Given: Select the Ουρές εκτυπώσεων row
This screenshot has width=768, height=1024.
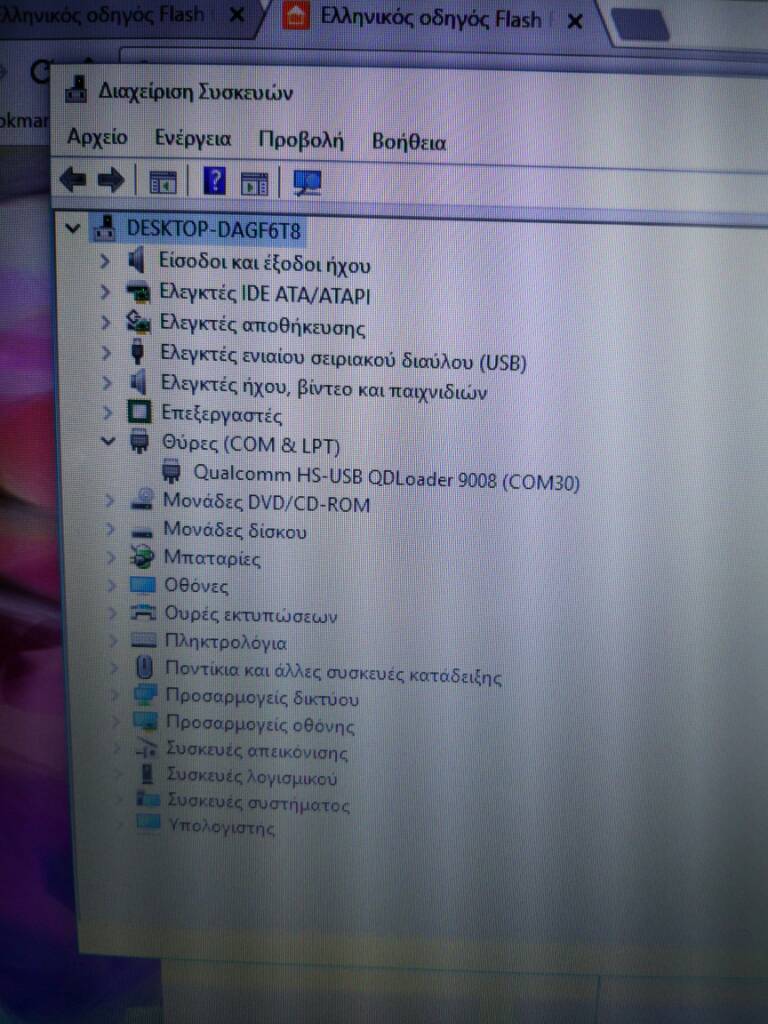Looking at the screenshot, I should (x=251, y=615).
